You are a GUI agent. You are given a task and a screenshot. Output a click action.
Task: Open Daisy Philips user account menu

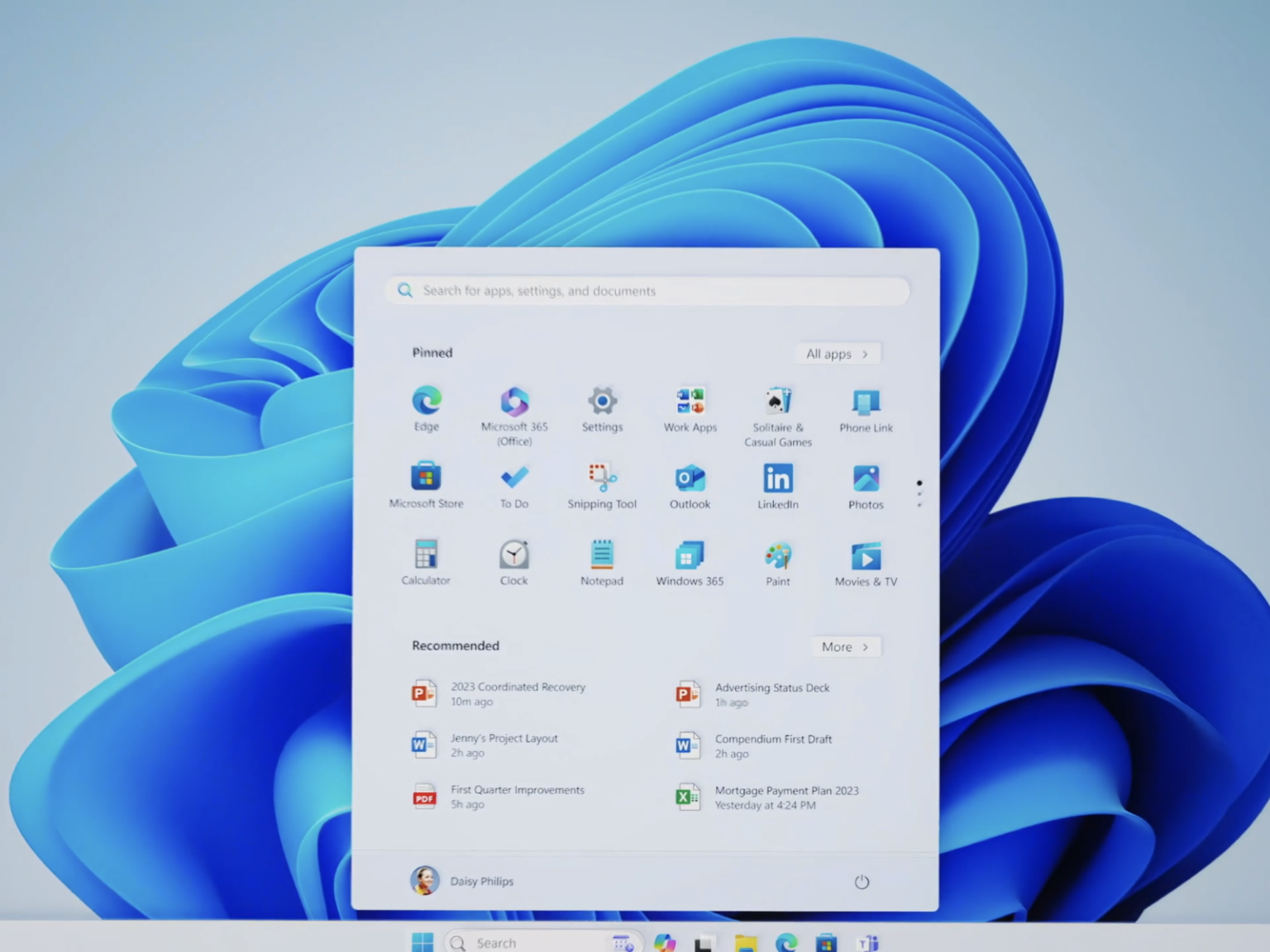462,881
